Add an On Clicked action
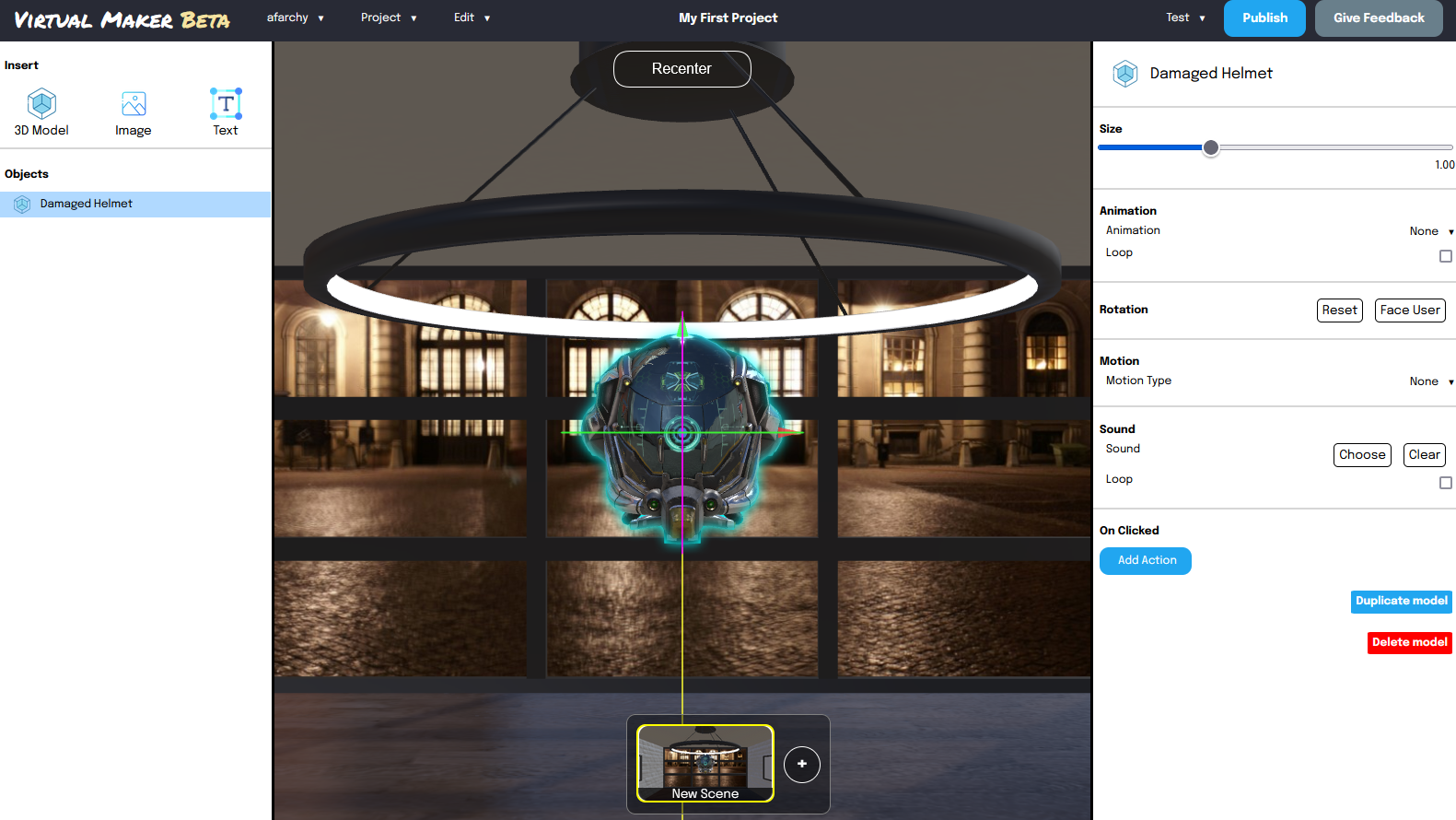 (x=1146, y=561)
